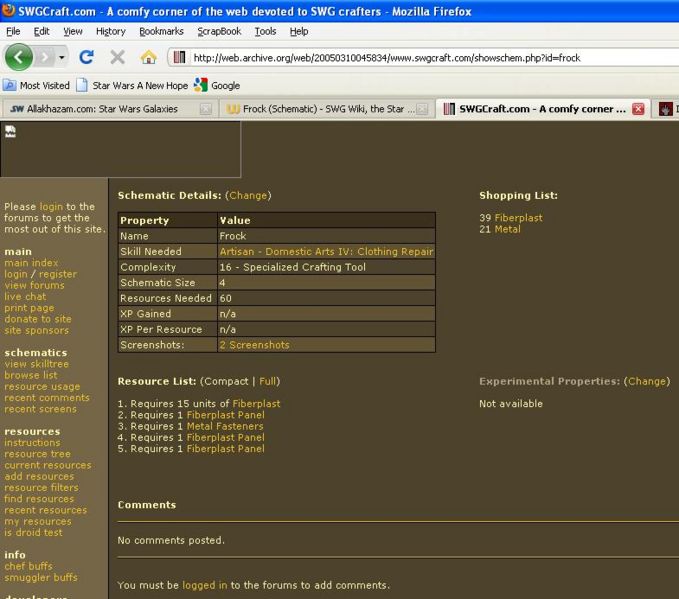
Task: Open the Metal Fasteners resource link
Action: tap(225, 426)
